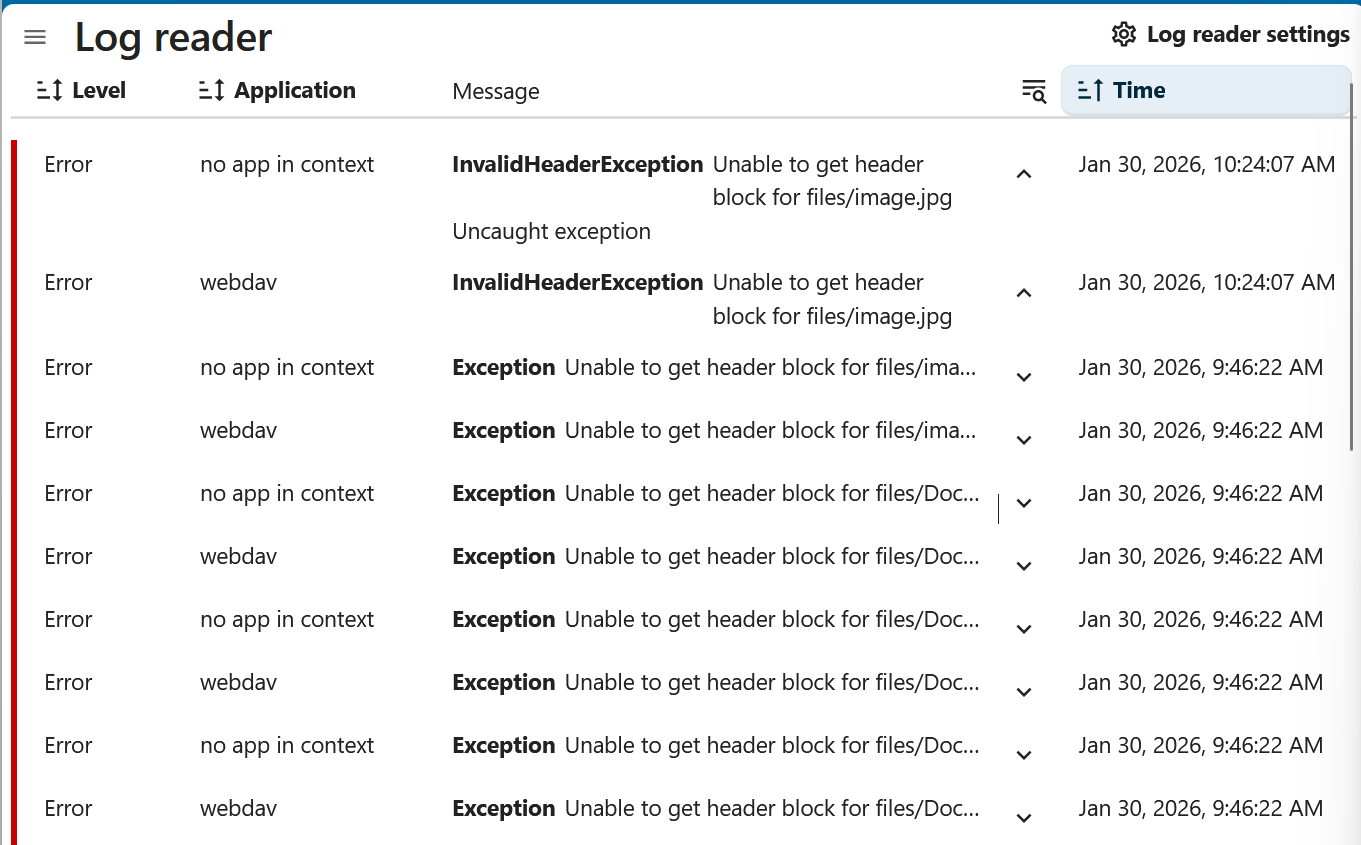
Task: Sort log entries by Time
Action: tap(1139, 91)
